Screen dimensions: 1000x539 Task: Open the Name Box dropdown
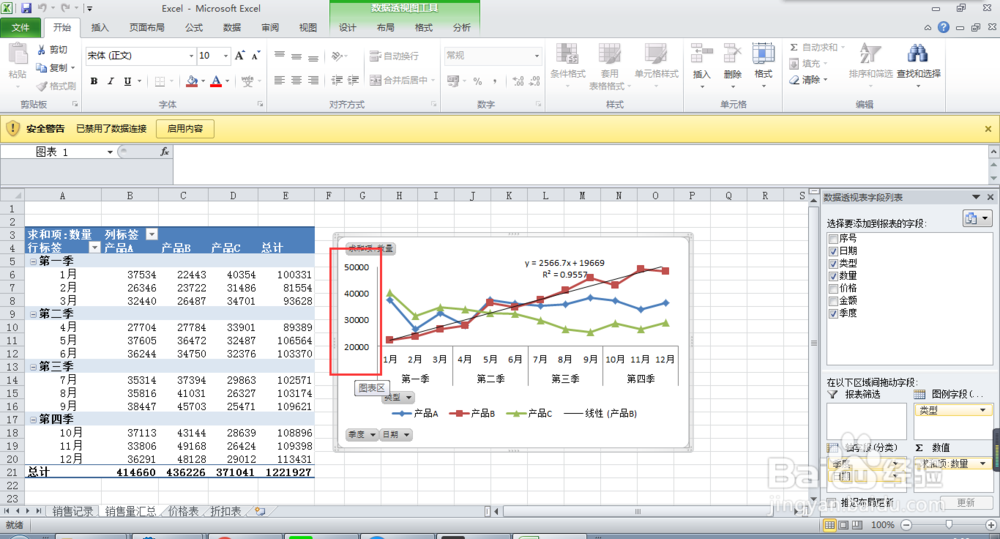coord(110,152)
